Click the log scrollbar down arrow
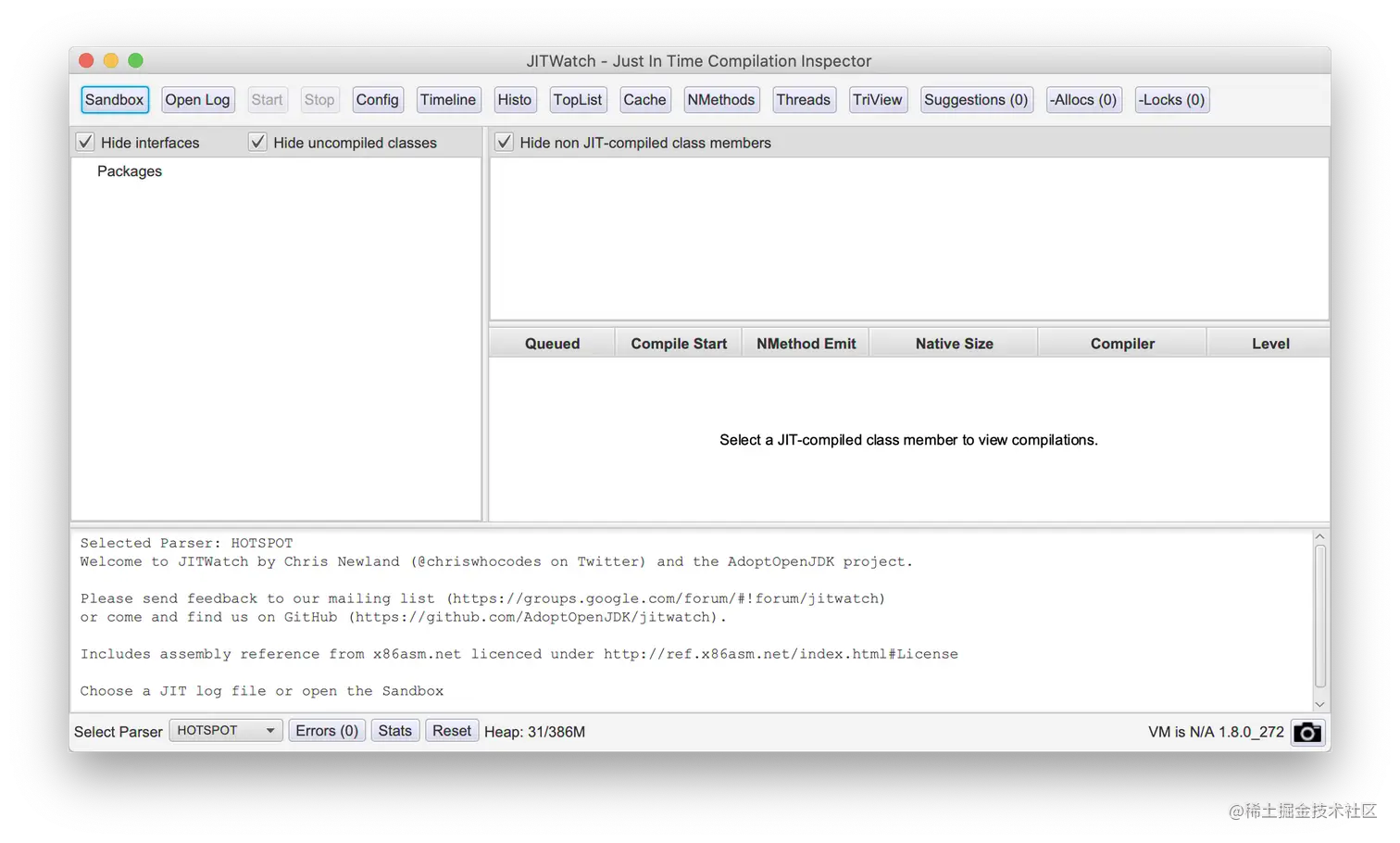The image size is (1400, 843). (1320, 705)
